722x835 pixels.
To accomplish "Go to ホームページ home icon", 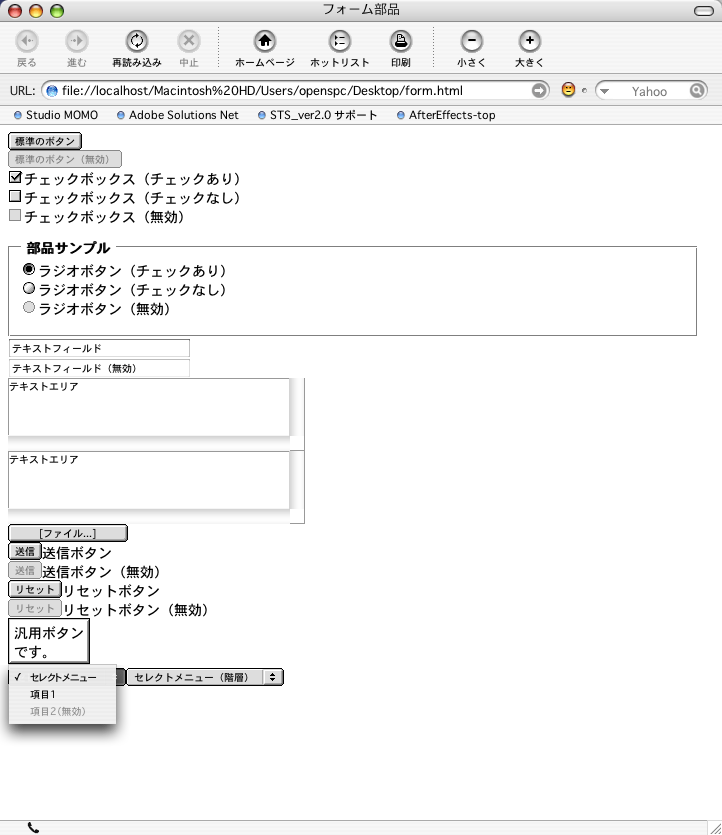I will pyautogui.click(x=265, y=41).
